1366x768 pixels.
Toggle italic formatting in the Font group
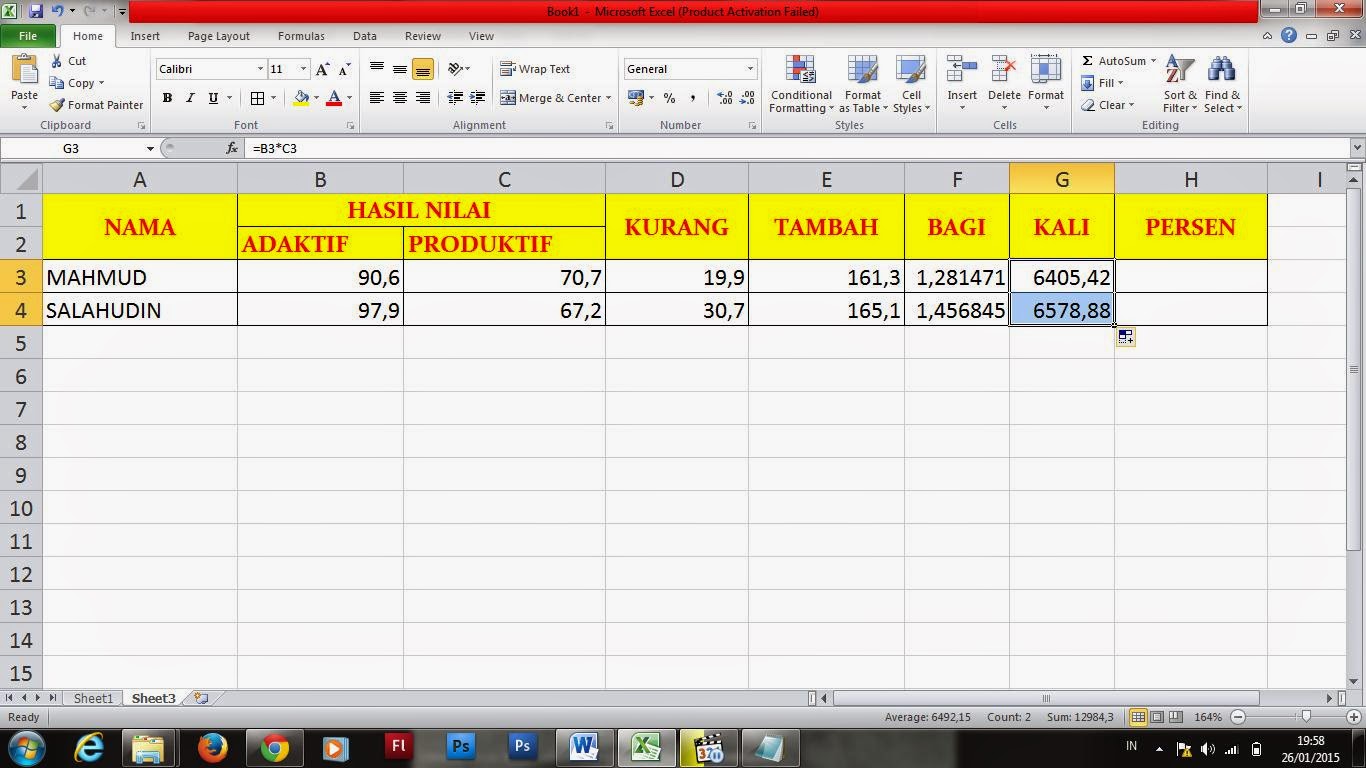[x=189, y=98]
